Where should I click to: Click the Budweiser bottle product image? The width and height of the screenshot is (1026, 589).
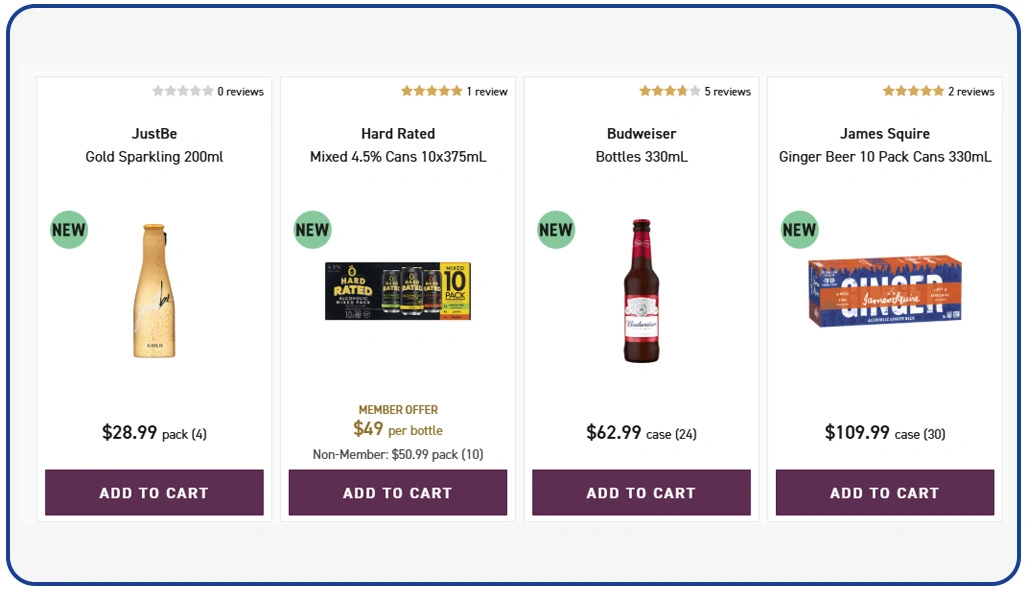click(x=641, y=290)
